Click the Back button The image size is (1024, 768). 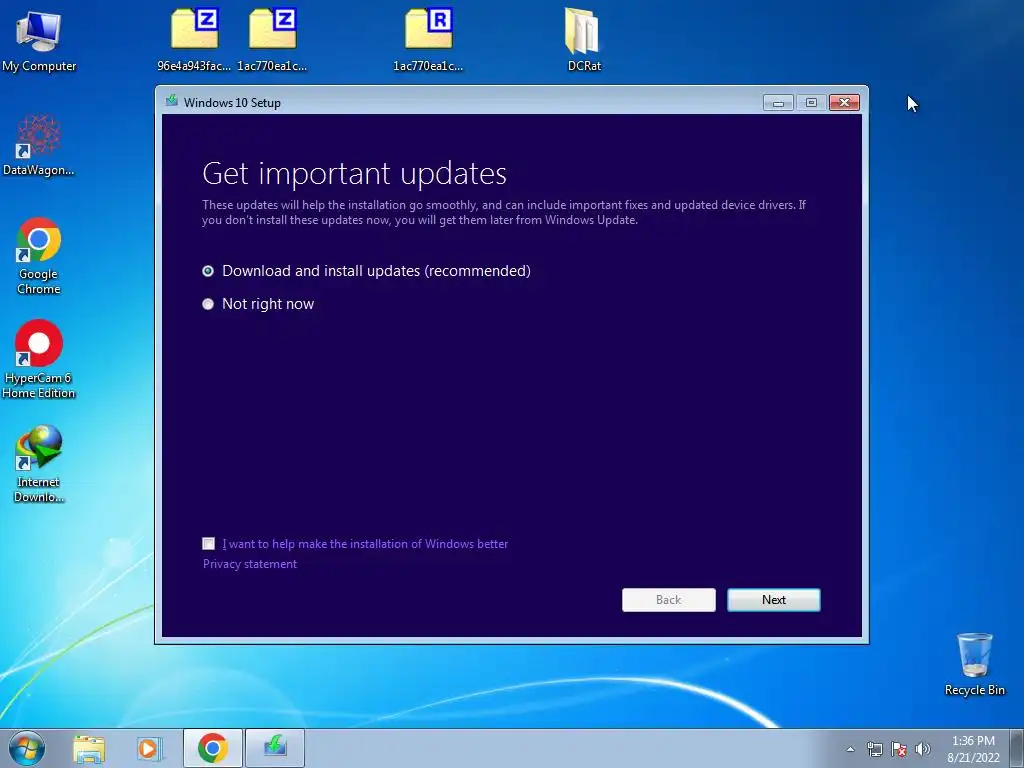[669, 600]
